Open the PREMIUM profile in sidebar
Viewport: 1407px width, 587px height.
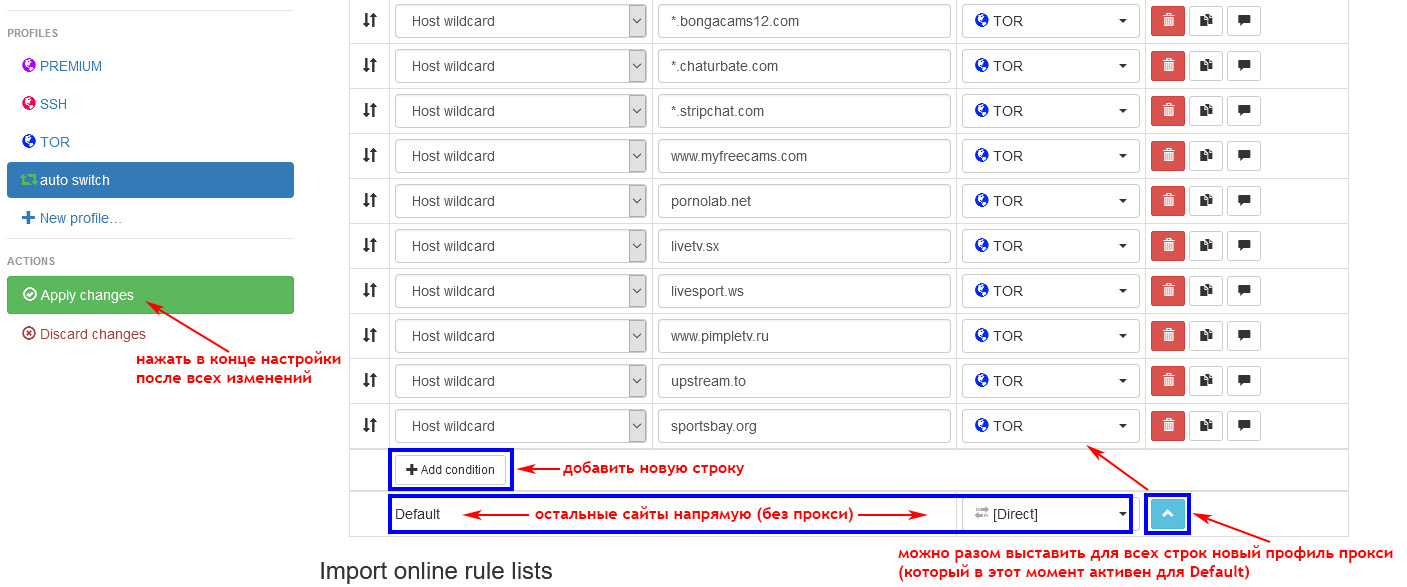pyautogui.click(x=70, y=66)
